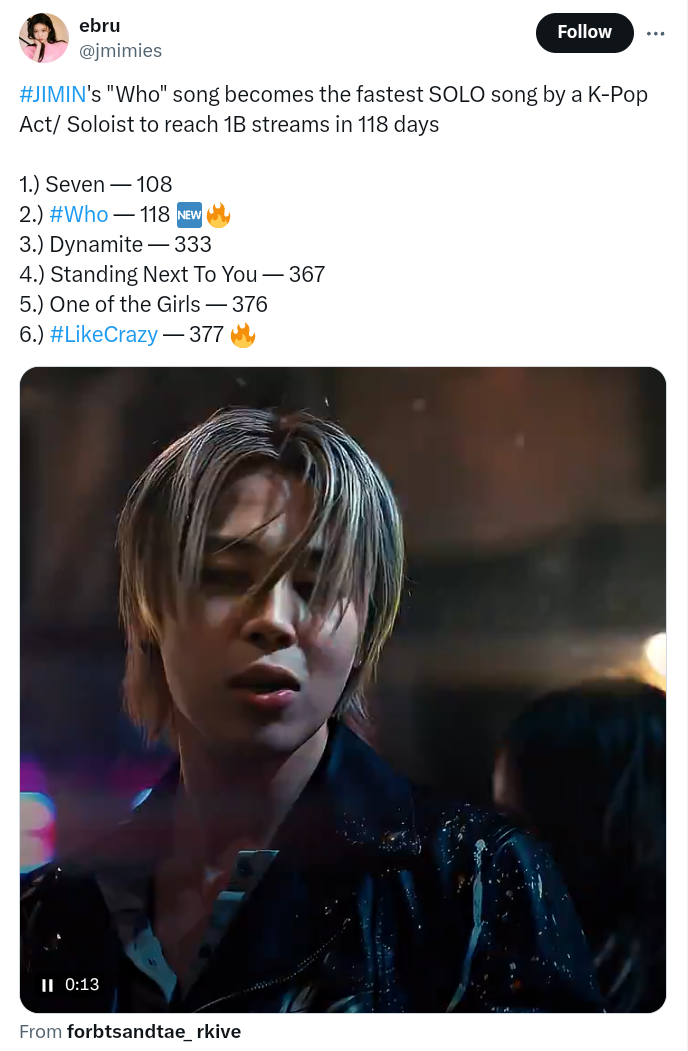The width and height of the screenshot is (688, 1051).
Task: Click the "Dynamite — 333" list line
Action: (115, 244)
